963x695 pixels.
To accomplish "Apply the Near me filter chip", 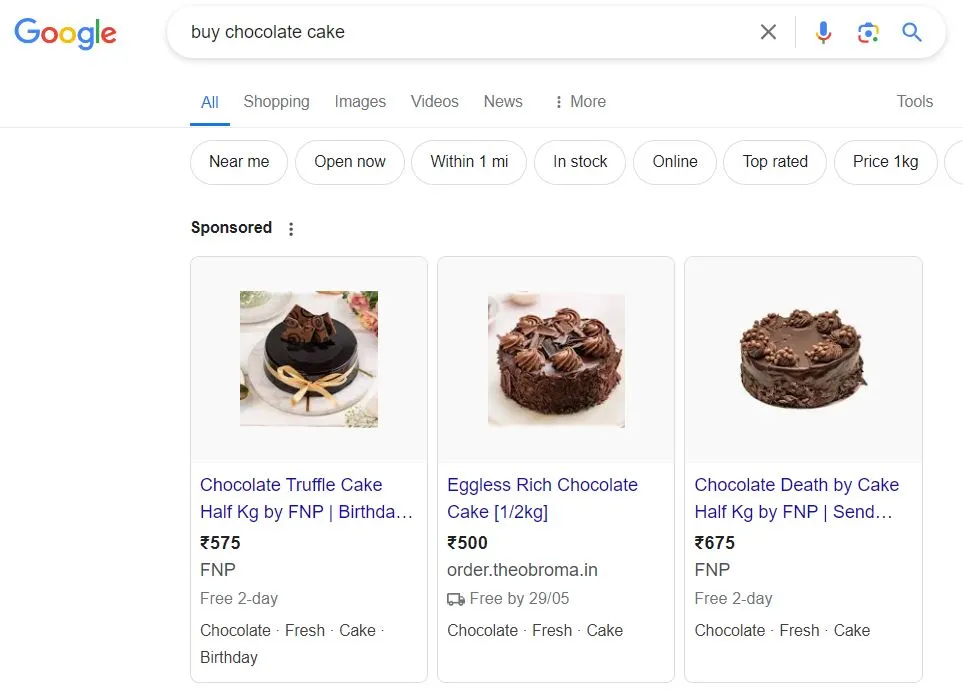I will [x=239, y=162].
